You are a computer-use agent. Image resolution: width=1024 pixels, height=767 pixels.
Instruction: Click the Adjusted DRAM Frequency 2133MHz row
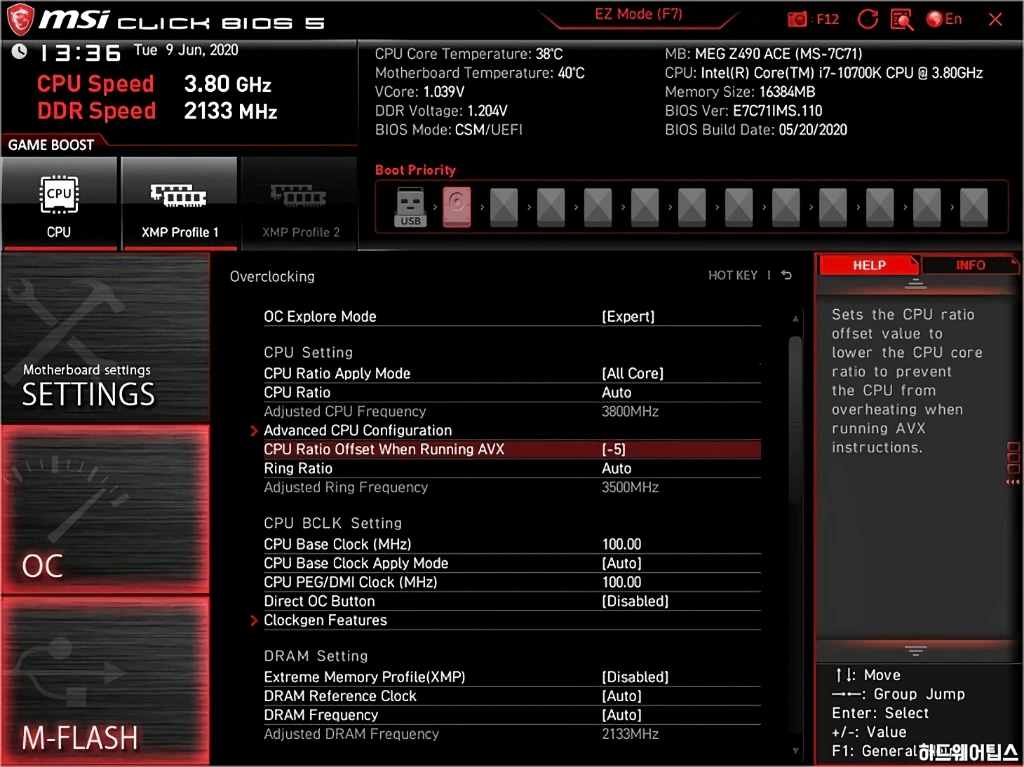click(x=511, y=734)
